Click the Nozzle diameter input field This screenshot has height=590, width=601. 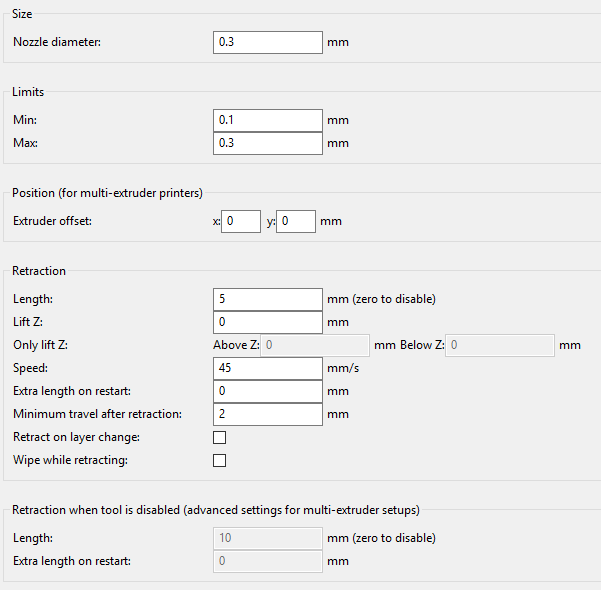(268, 42)
